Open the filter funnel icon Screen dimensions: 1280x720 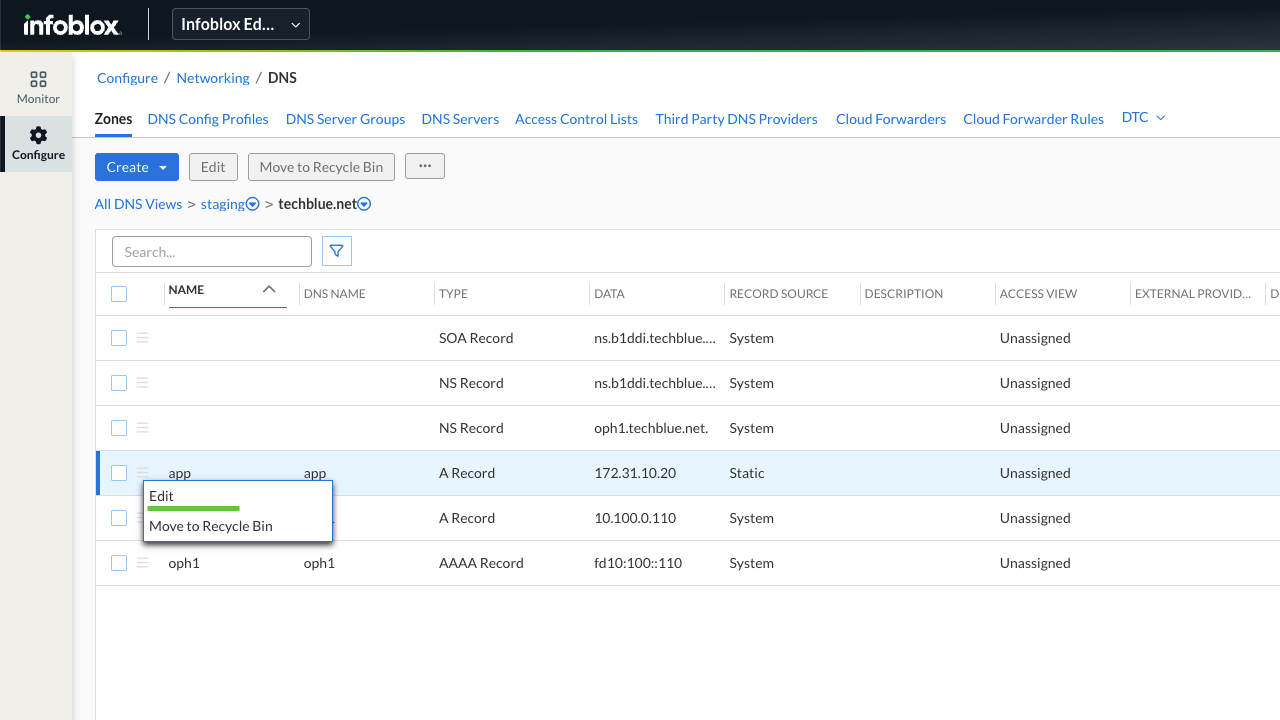pyautogui.click(x=337, y=252)
